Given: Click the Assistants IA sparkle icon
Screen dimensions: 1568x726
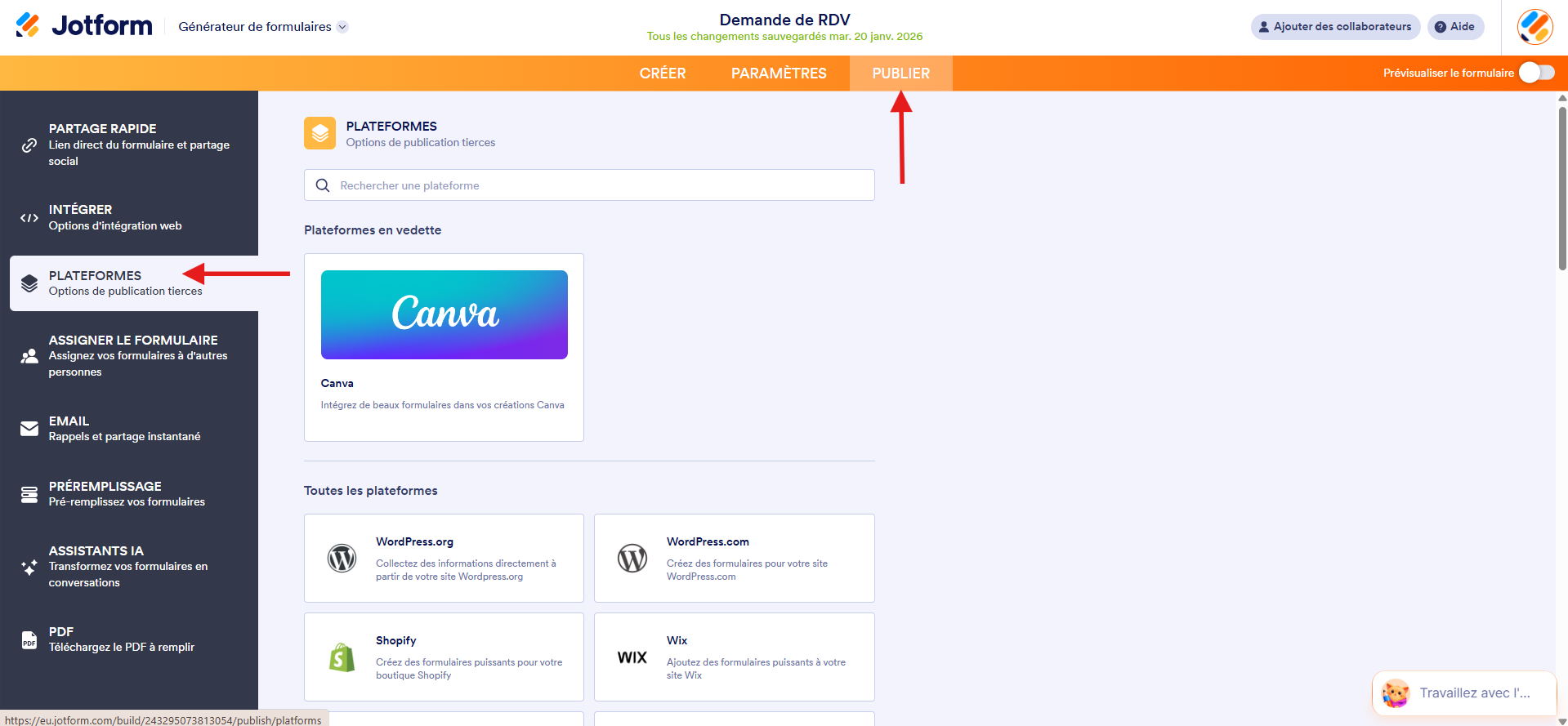Looking at the screenshot, I should click(29, 567).
